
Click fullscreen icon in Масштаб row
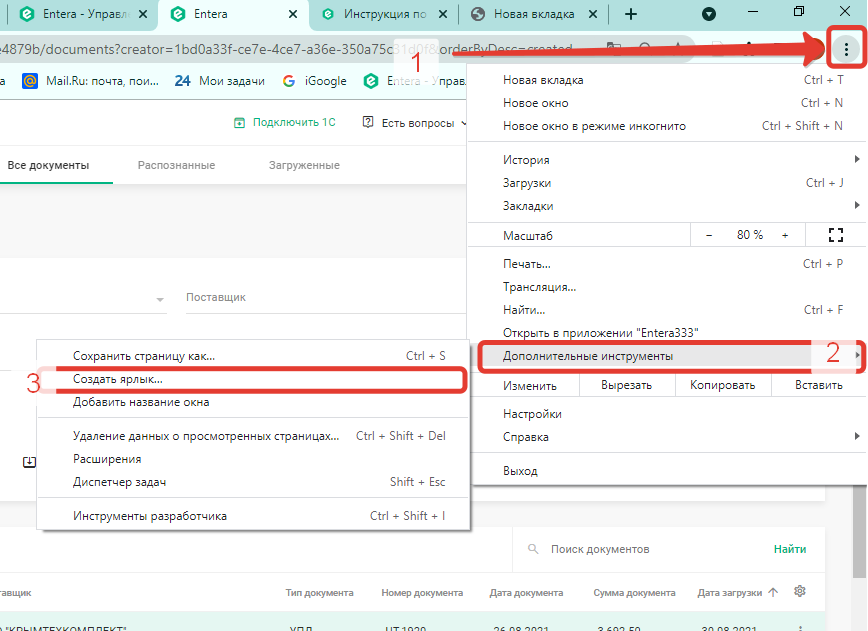pos(835,235)
